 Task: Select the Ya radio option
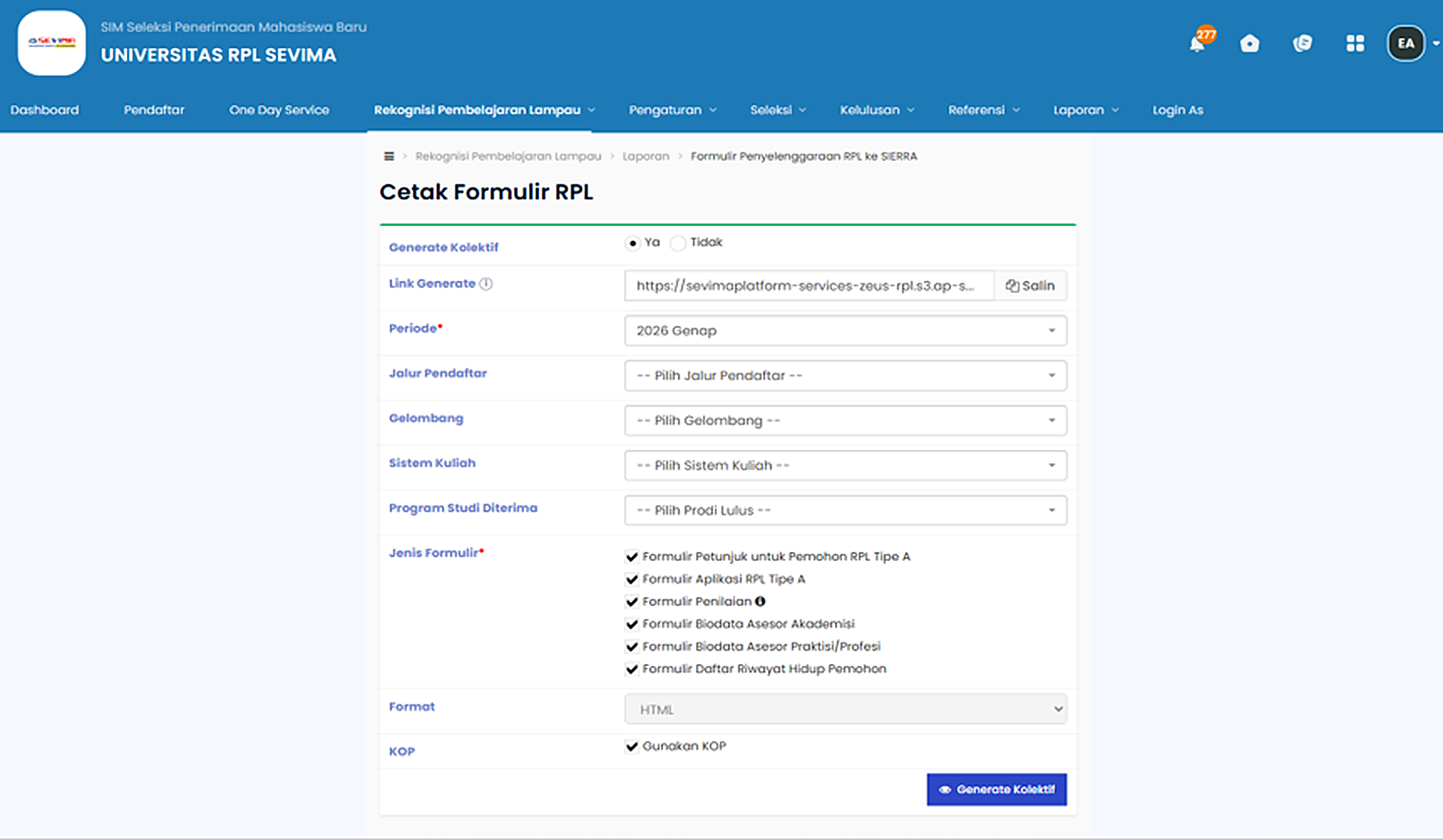(632, 243)
